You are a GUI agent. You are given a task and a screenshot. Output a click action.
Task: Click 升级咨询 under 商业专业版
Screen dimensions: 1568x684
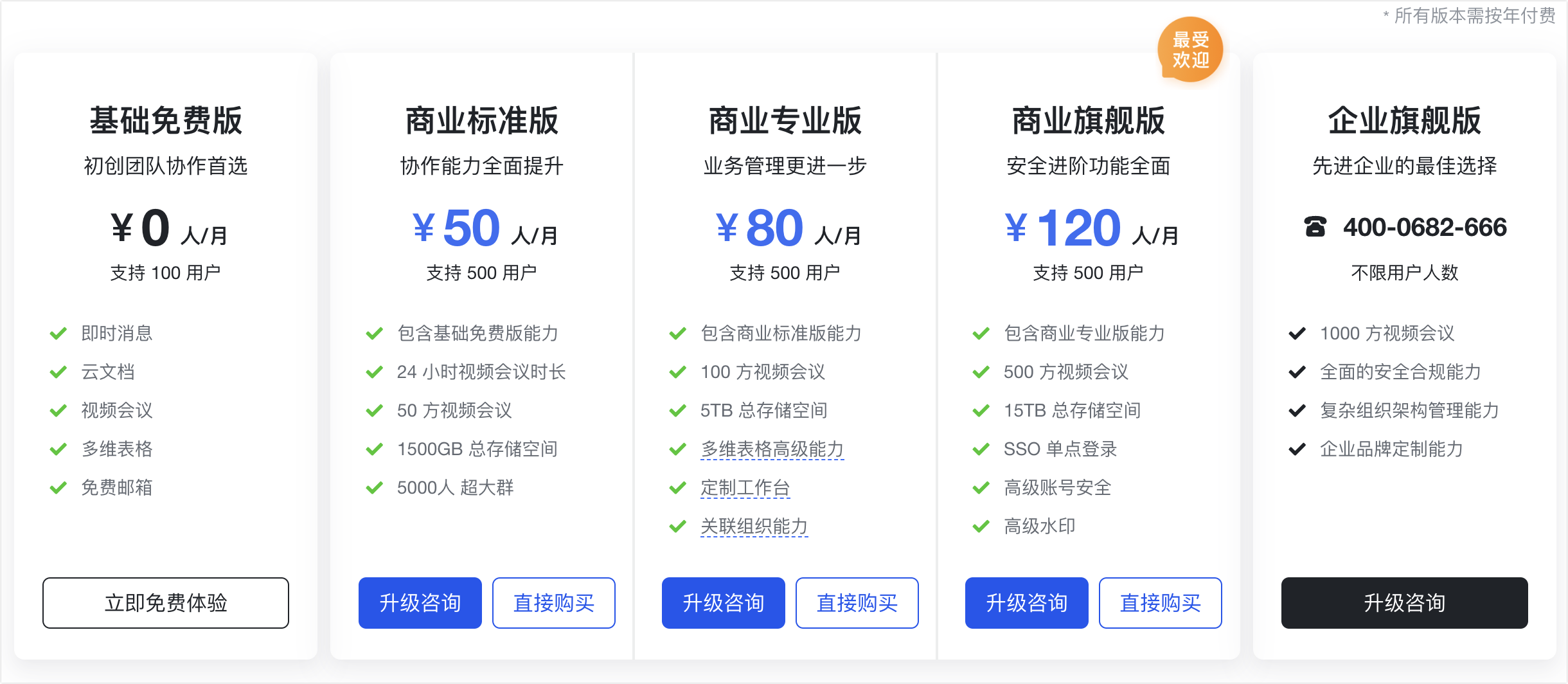tap(724, 602)
